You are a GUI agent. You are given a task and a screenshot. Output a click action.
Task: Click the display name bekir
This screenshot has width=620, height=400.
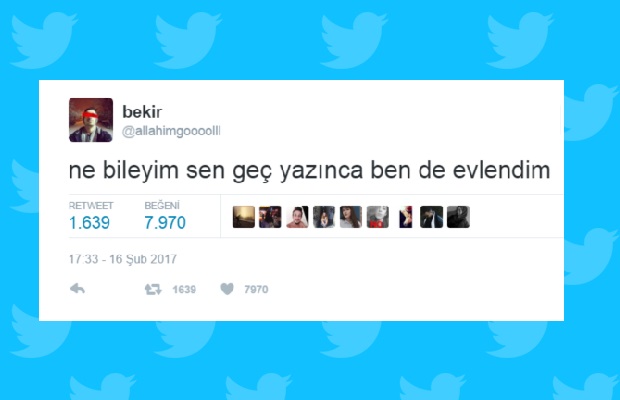tap(142, 112)
